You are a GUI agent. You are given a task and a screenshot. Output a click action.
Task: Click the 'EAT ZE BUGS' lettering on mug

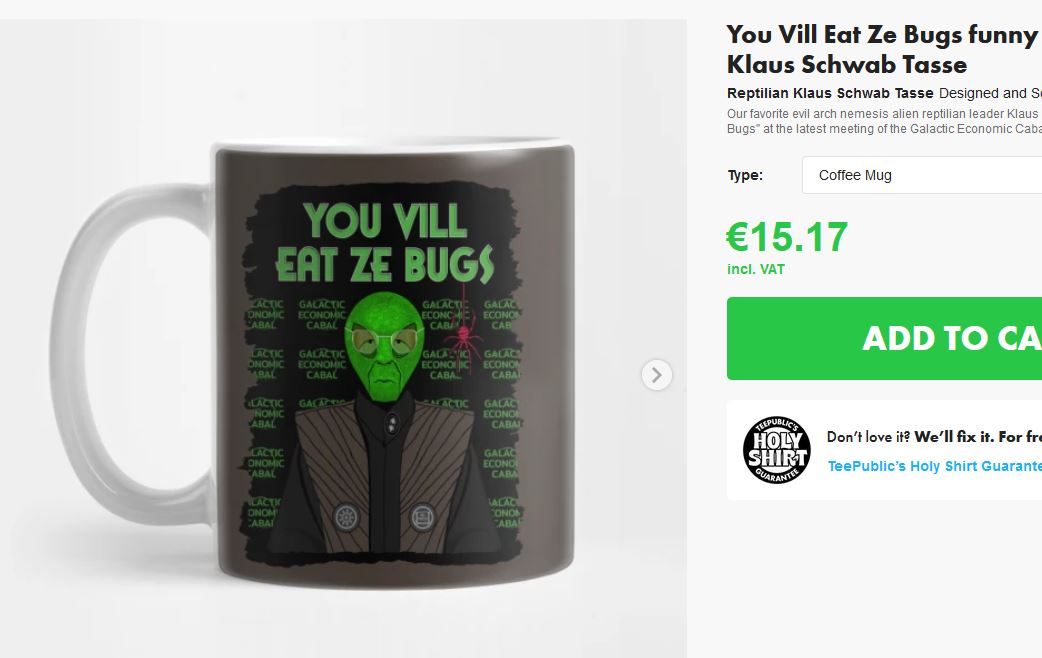click(x=385, y=265)
